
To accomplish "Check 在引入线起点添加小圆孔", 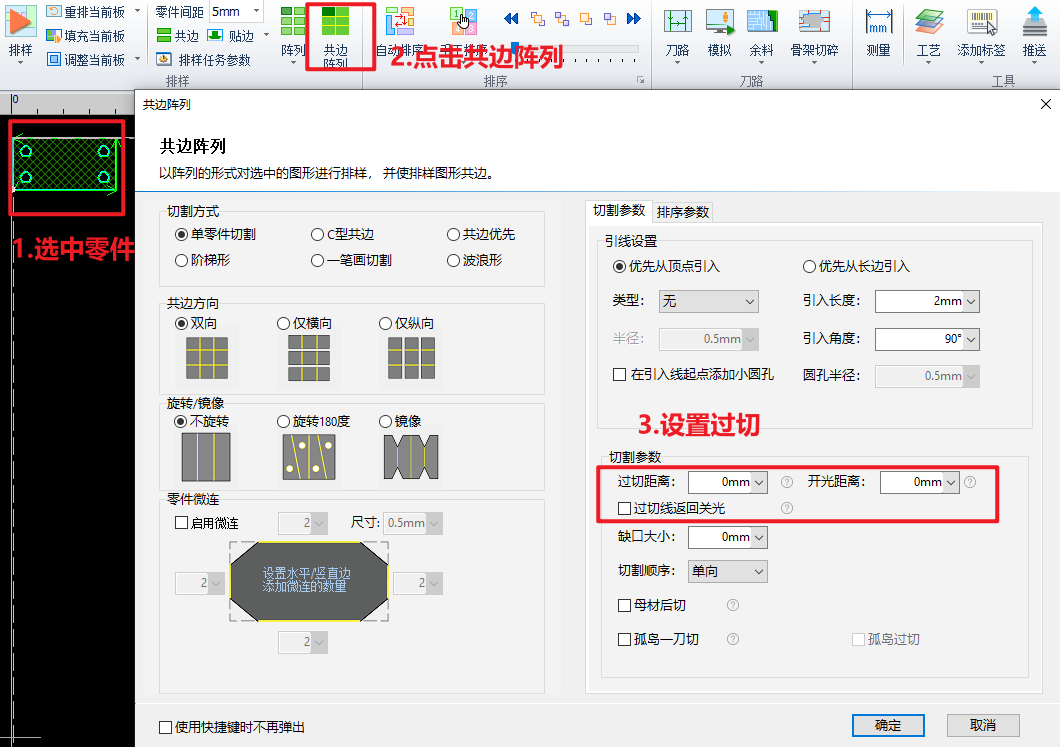I will point(619,375).
